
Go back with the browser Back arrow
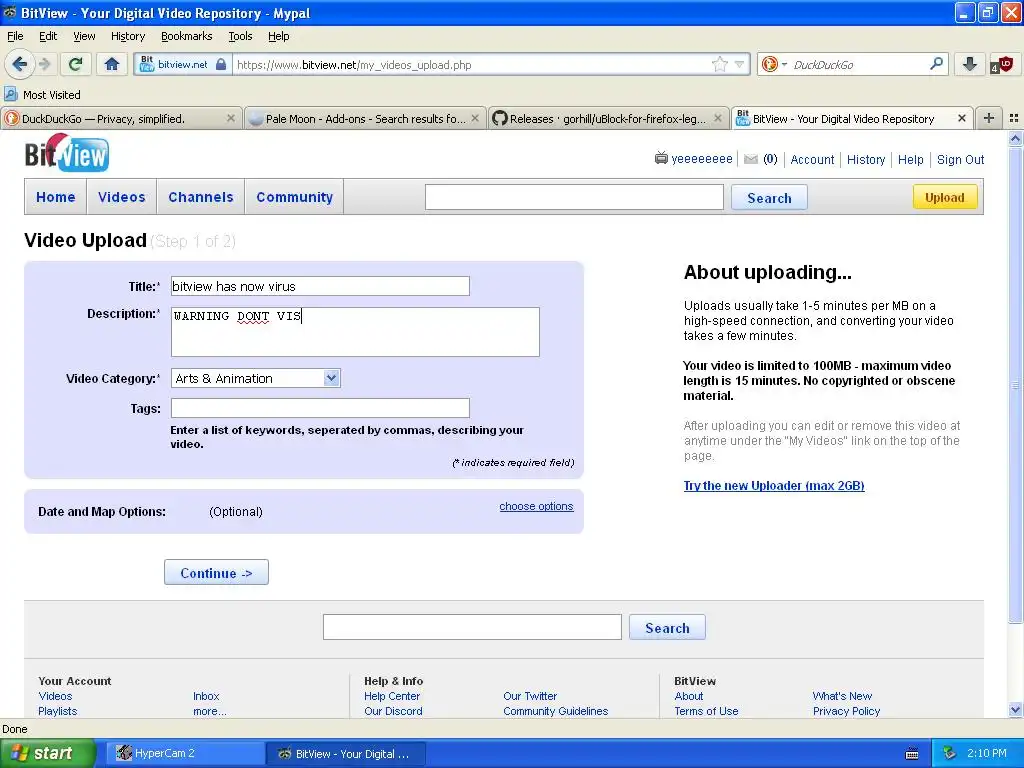pyautogui.click(x=19, y=64)
